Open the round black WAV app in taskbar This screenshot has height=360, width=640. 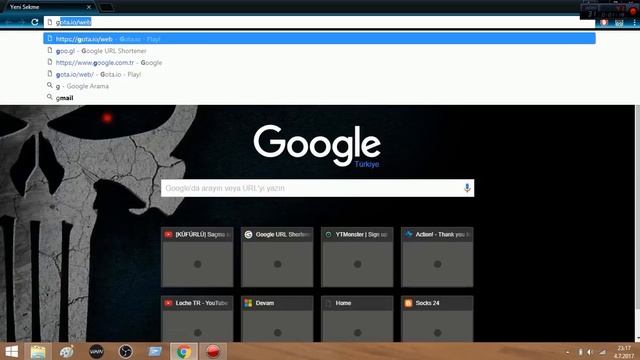pos(96,351)
